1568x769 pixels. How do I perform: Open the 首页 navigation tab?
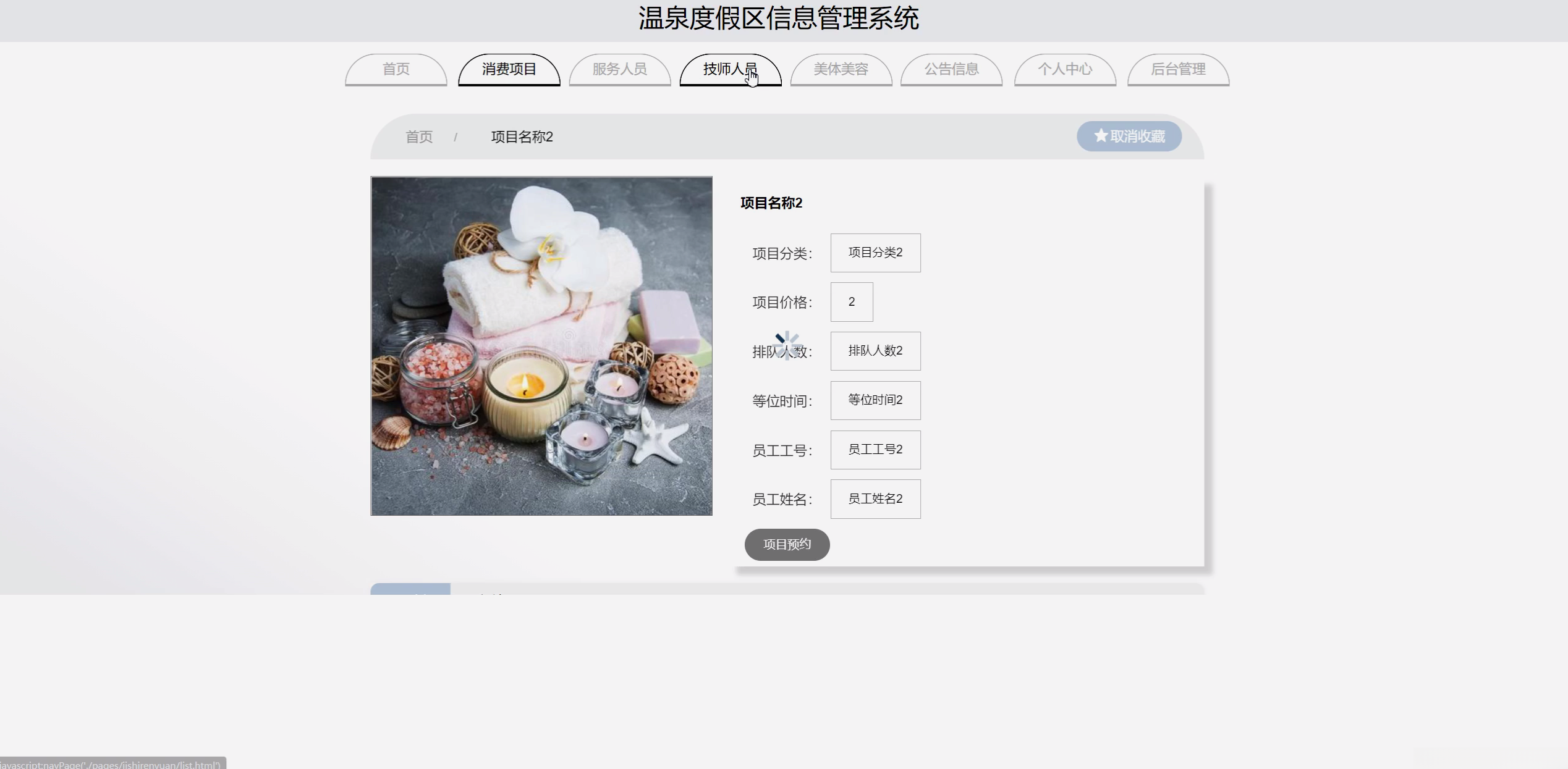coord(396,69)
